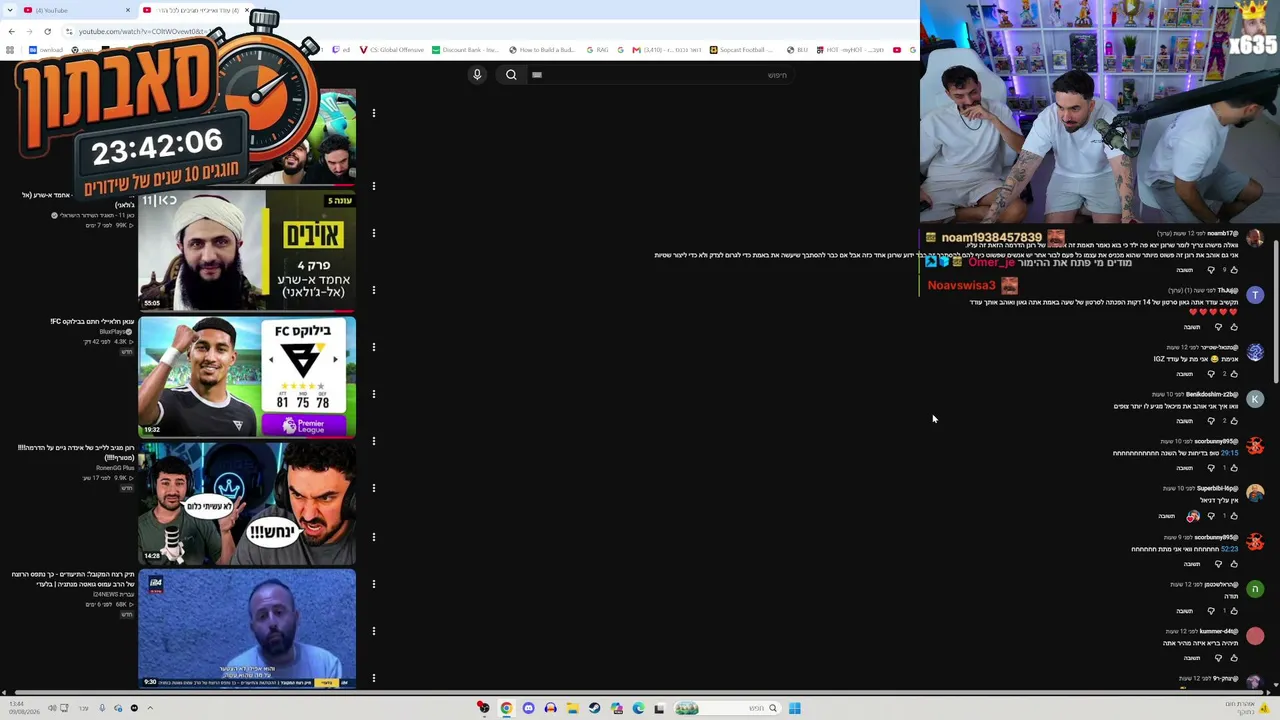The width and height of the screenshot is (1280, 720).
Task: Show hidden system tray icons
Action: tap(150, 708)
